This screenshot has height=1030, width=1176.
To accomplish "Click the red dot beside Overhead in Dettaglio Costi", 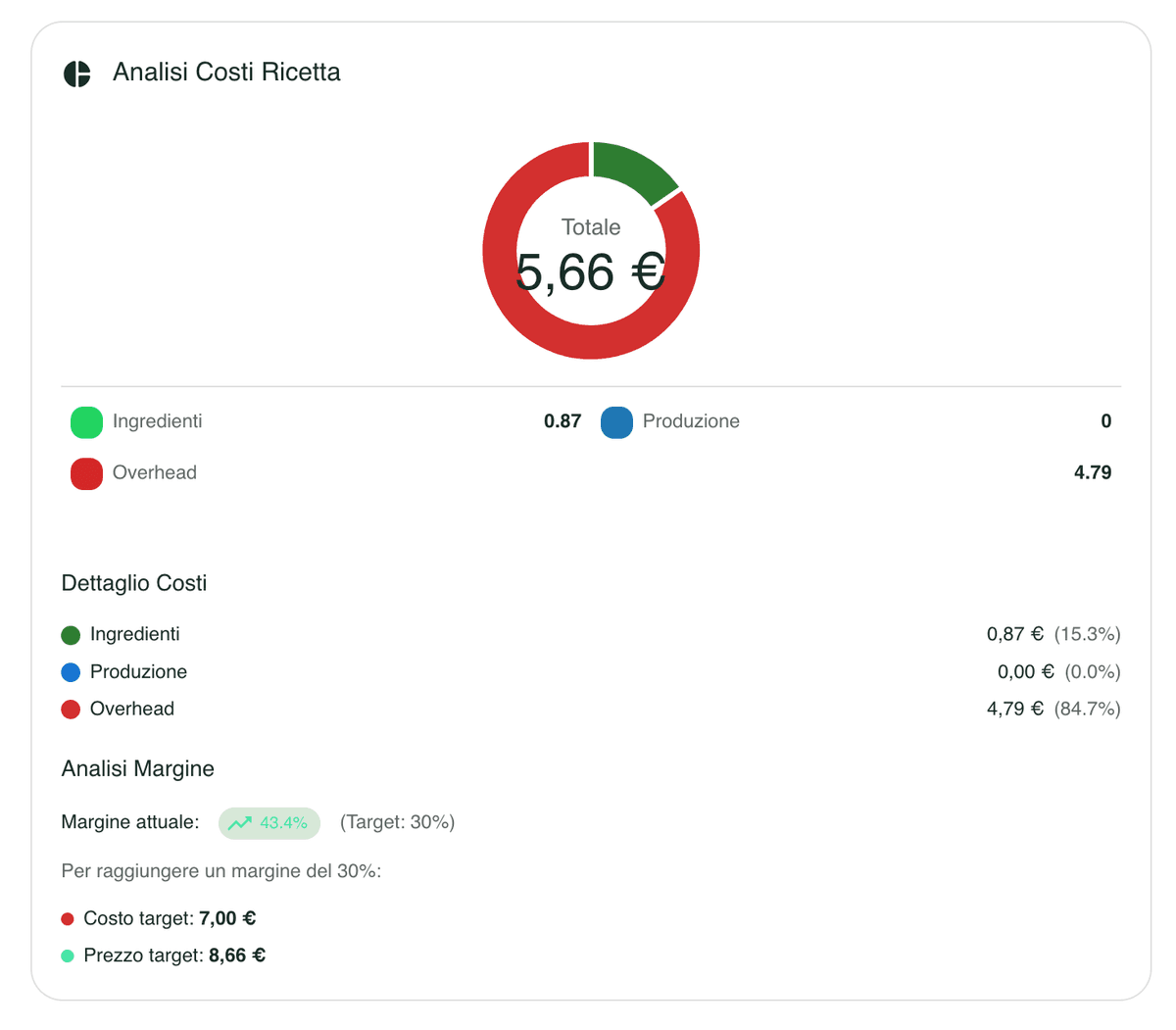I will [x=71, y=708].
